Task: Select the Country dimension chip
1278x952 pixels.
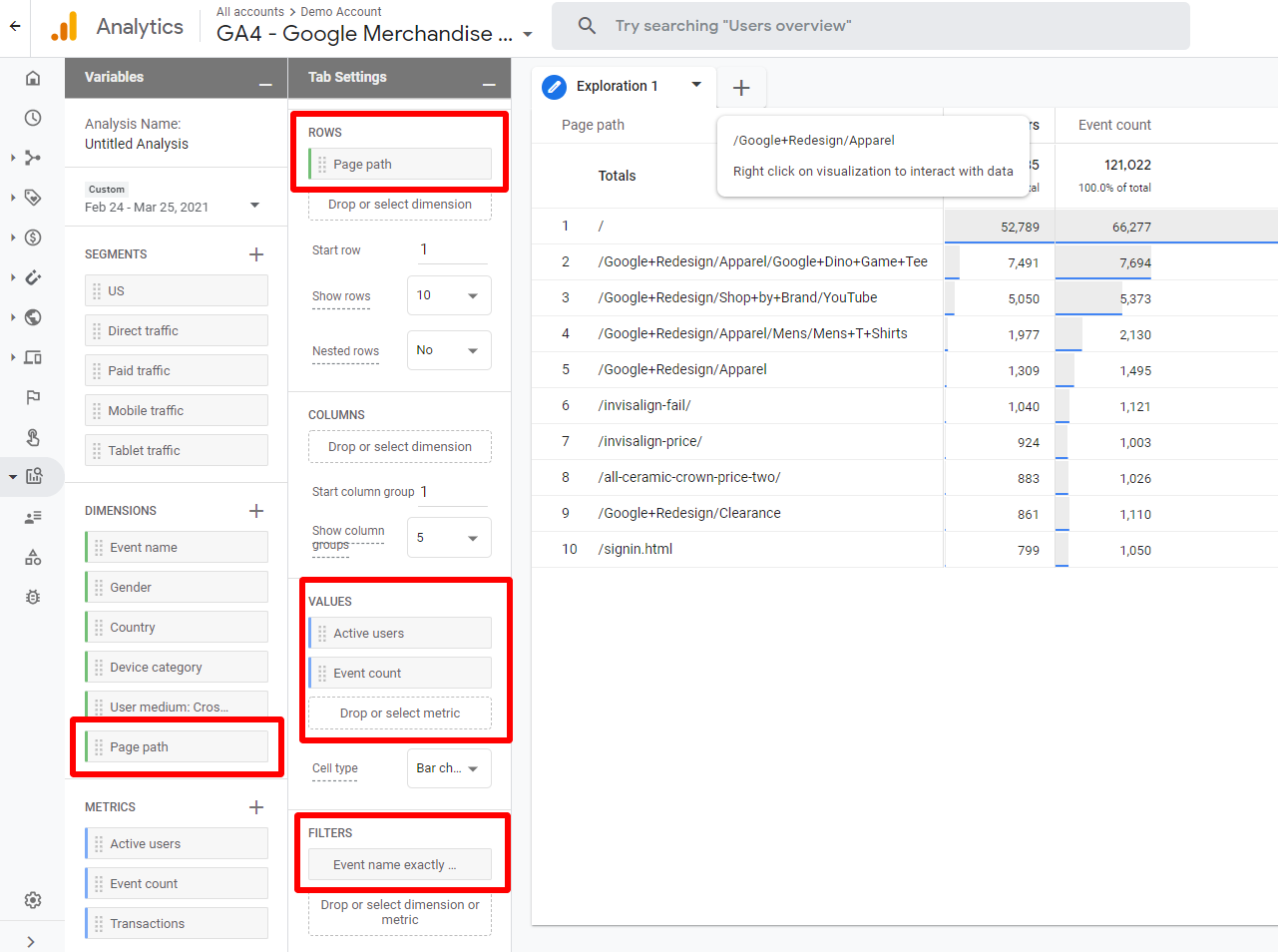Action: tap(177, 627)
